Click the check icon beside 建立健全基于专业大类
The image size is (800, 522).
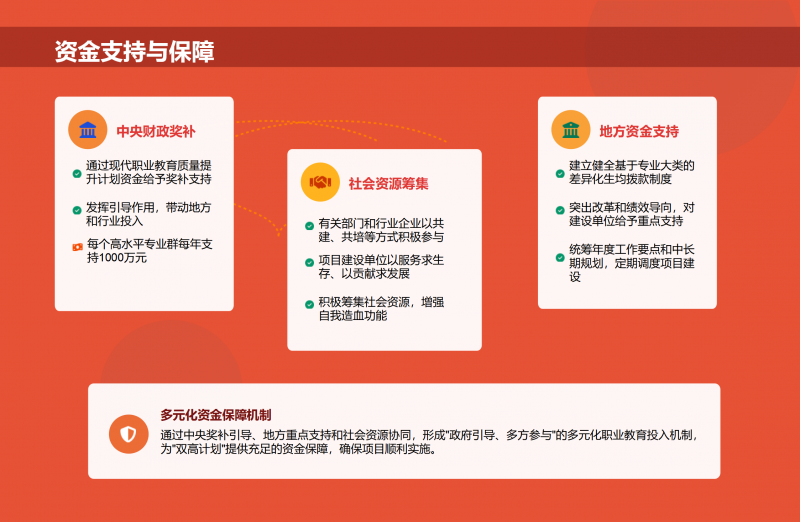560,173
